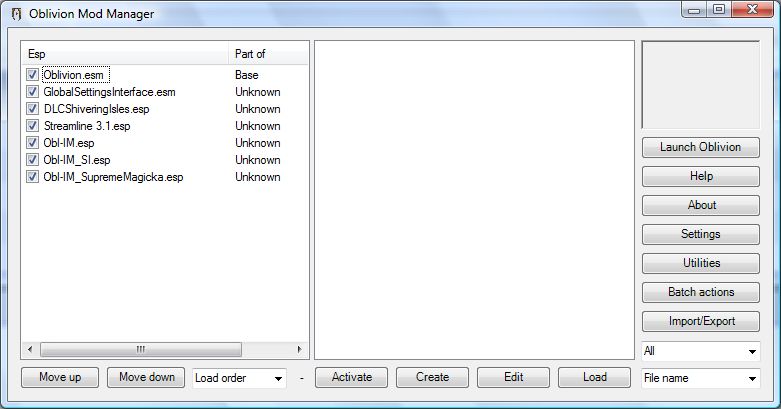Sort by the Part of column header
Image resolution: width=781 pixels, height=409 pixels.
click(268, 54)
